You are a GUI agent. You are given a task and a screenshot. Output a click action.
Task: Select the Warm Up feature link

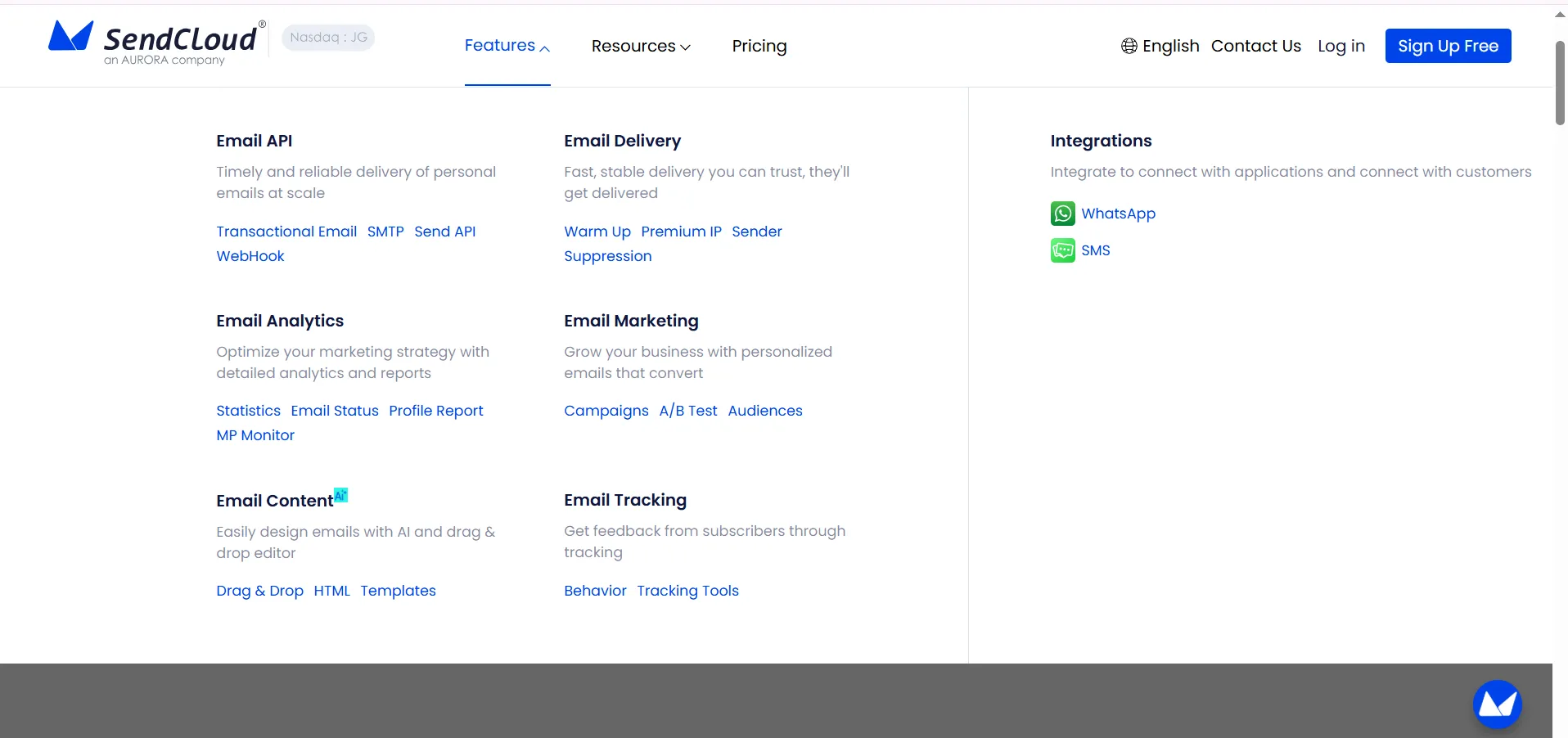click(x=597, y=232)
